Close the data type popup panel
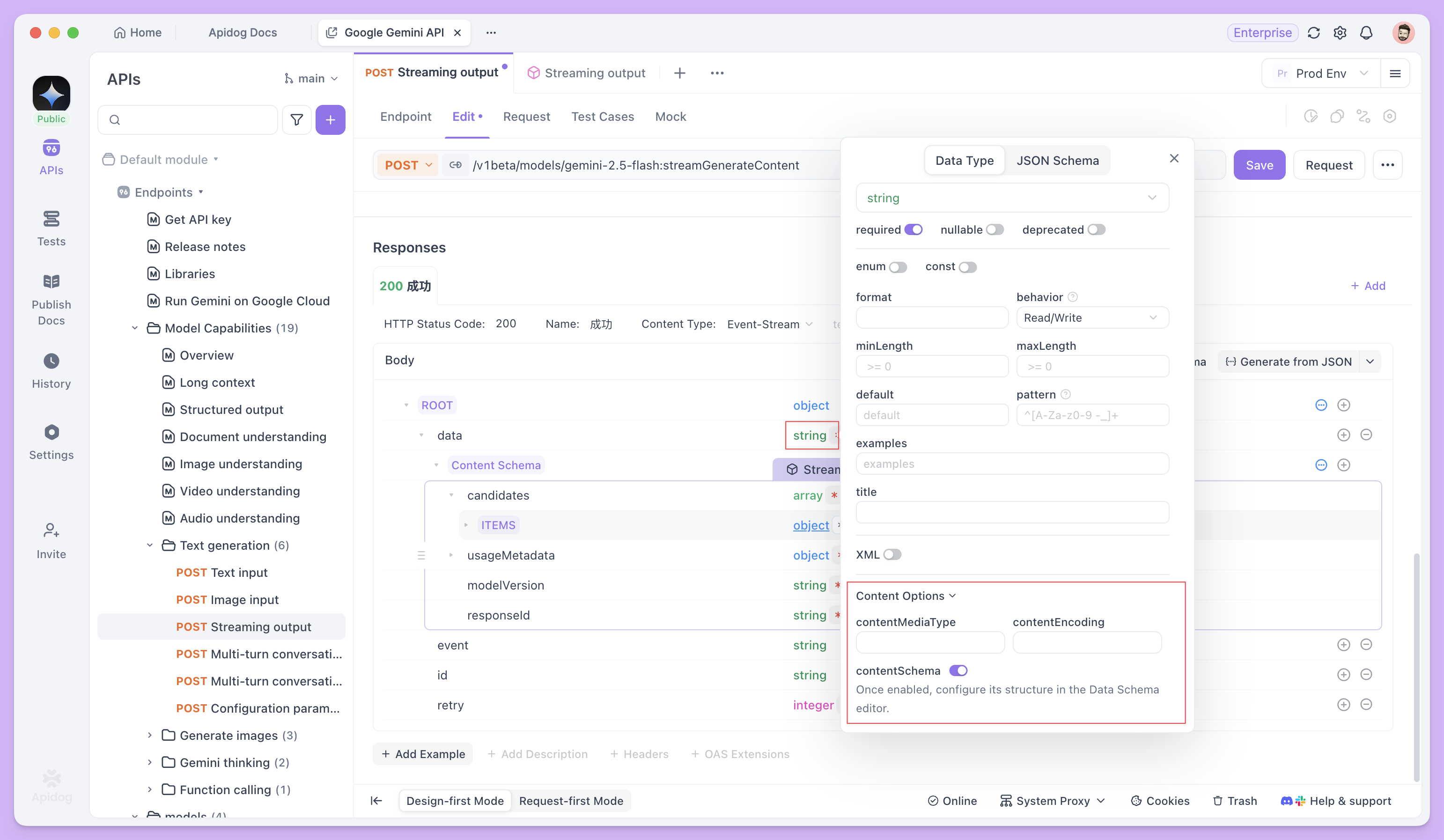The image size is (1444, 840). pyautogui.click(x=1173, y=158)
